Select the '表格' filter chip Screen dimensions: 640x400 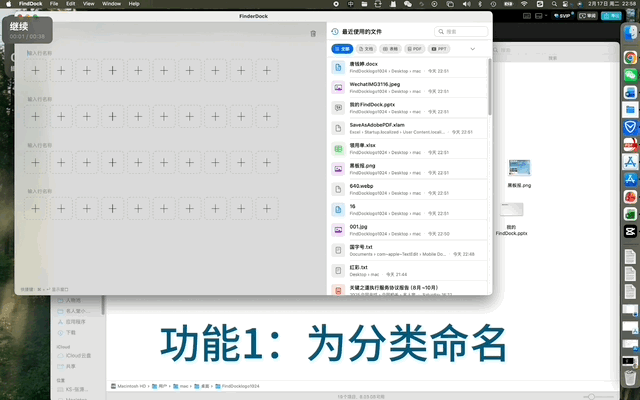pyautogui.click(x=390, y=49)
